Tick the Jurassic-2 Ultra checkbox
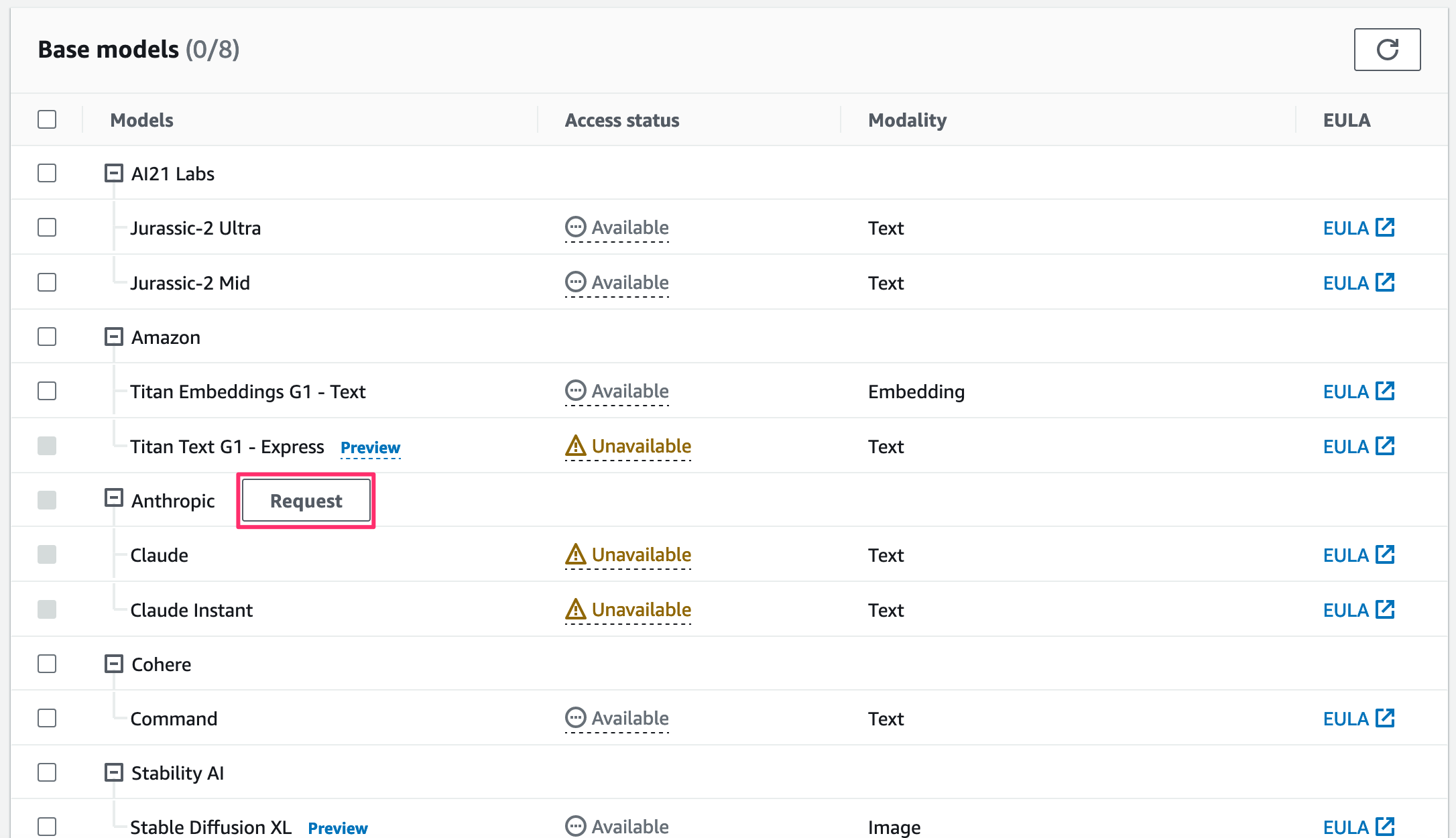 (x=47, y=227)
